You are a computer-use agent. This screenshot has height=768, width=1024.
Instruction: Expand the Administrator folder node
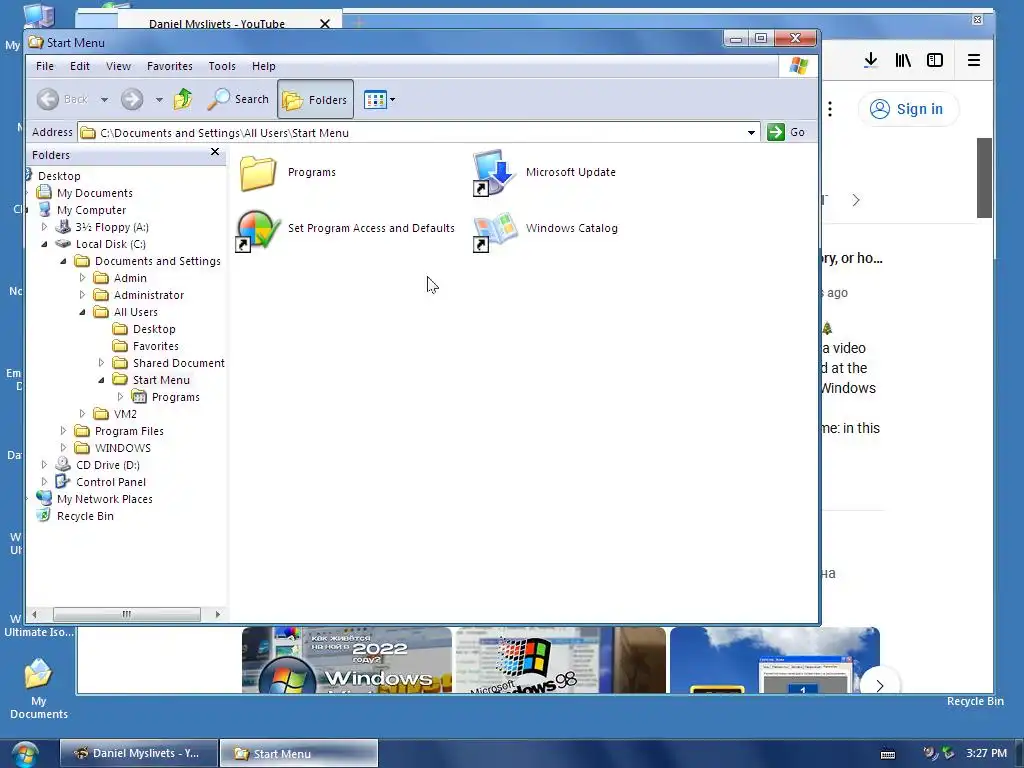click(82, 295)
